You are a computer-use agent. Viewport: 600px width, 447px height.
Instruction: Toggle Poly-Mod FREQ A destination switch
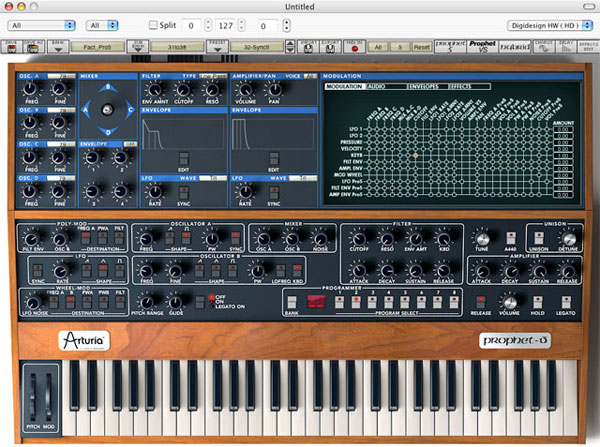(x=86, y=238)
